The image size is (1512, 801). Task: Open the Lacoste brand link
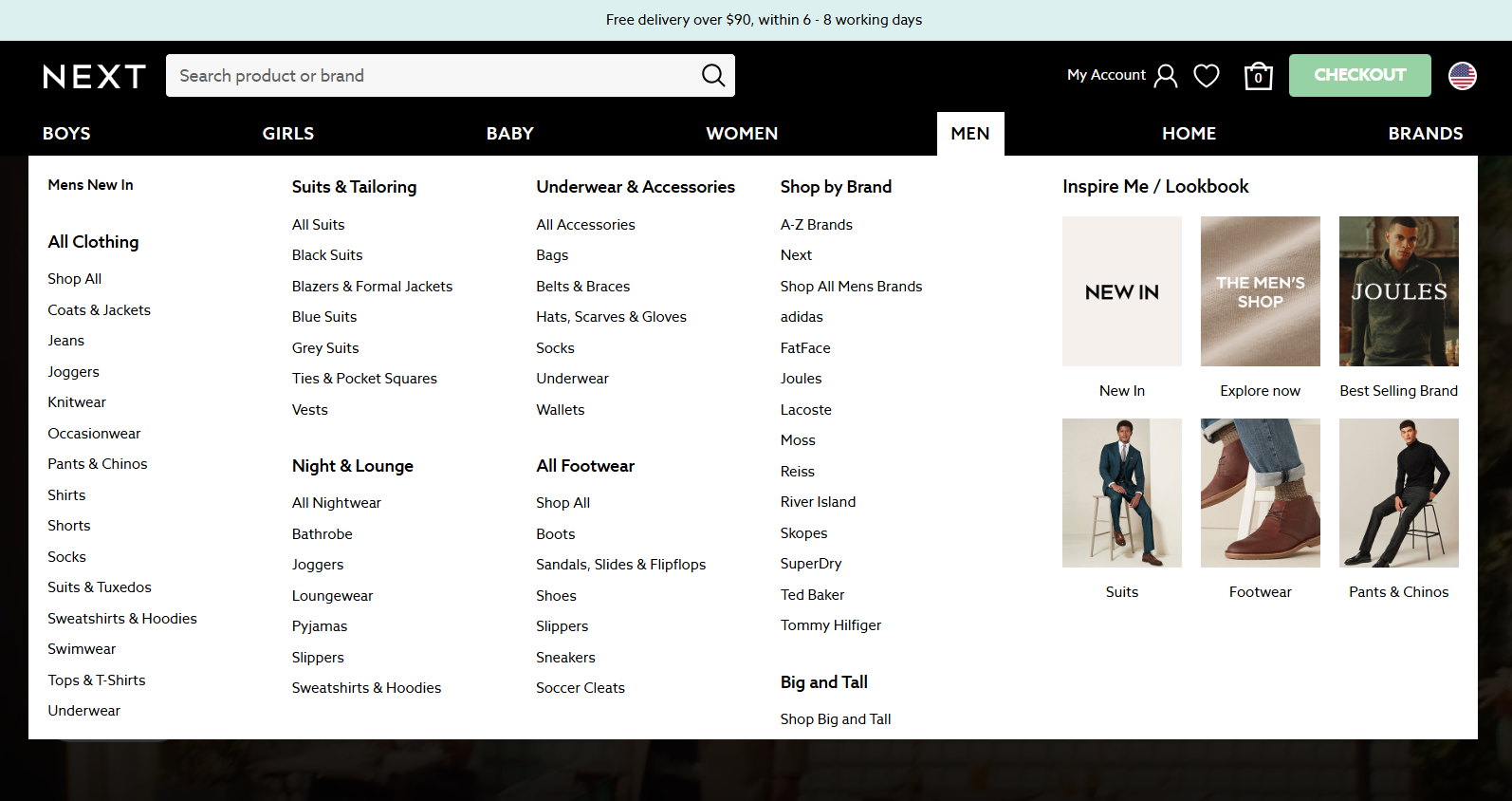[806, 410]
